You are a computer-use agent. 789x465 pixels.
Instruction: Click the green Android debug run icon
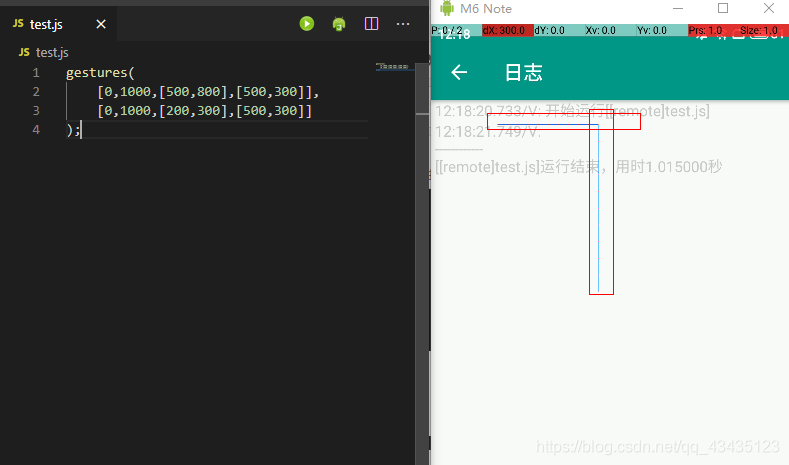339,24
